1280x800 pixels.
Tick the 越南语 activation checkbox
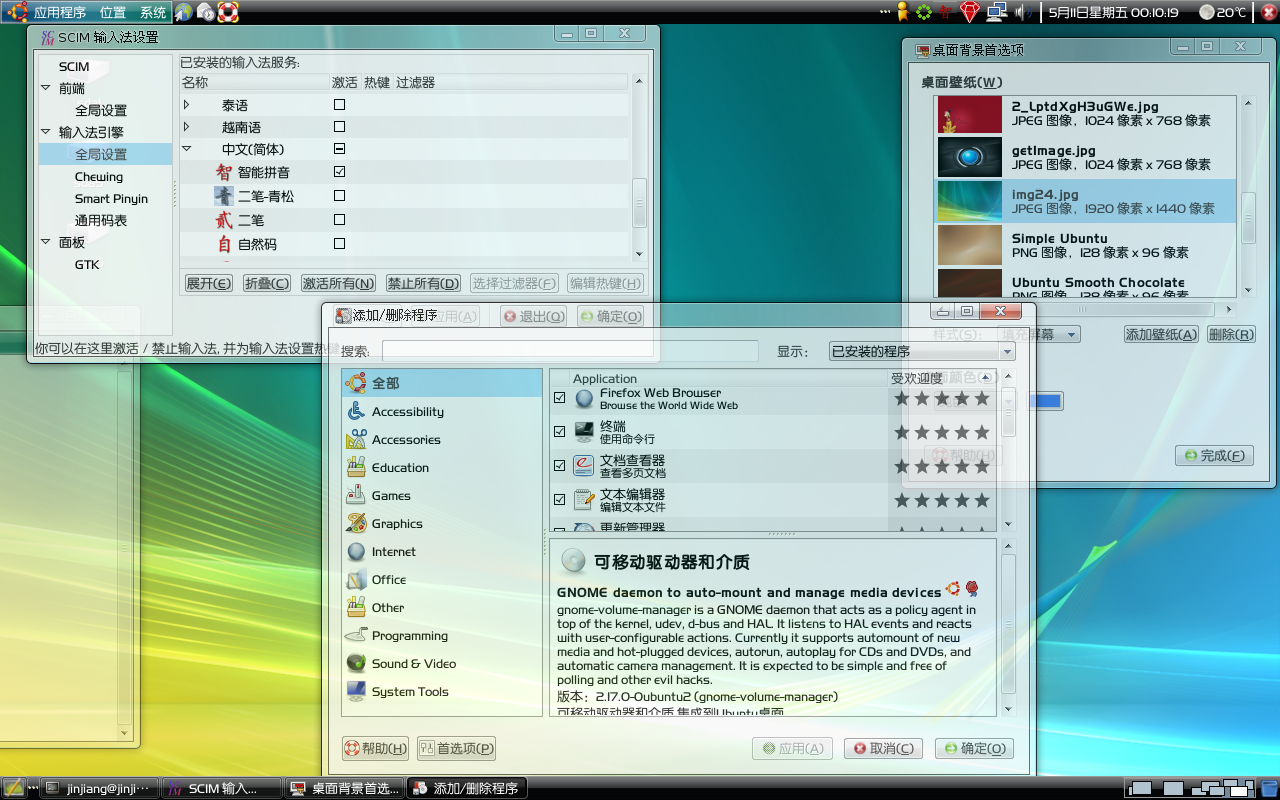tap(339, 127)
